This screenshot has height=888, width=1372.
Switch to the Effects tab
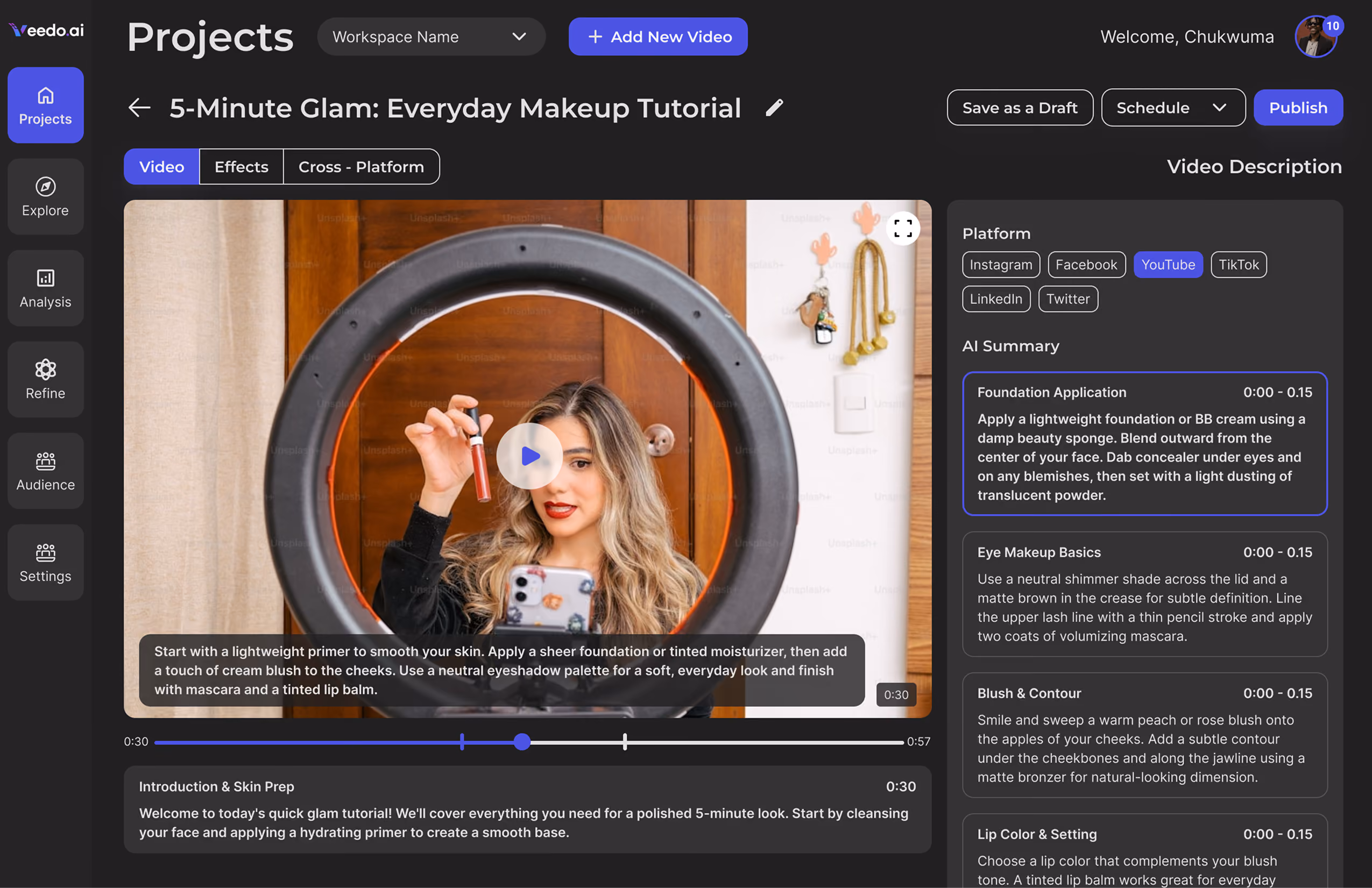pos(242,167)
